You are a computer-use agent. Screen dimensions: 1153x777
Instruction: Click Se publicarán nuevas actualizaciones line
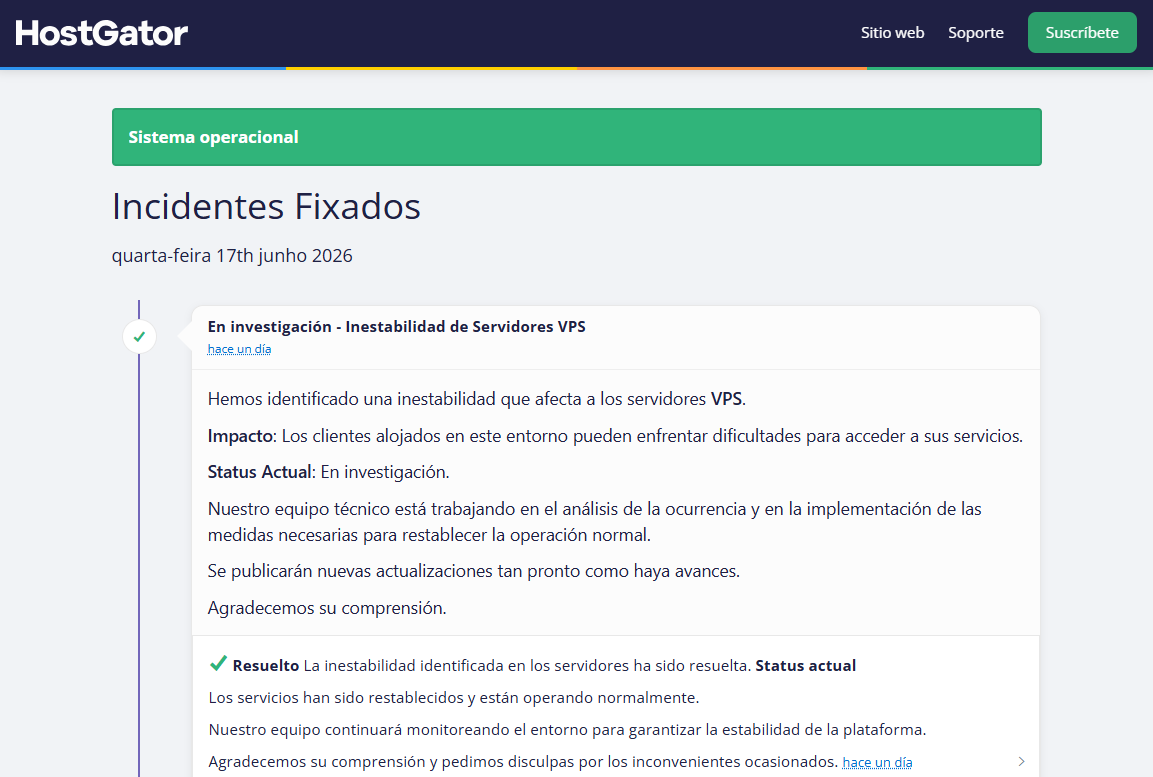474,571
